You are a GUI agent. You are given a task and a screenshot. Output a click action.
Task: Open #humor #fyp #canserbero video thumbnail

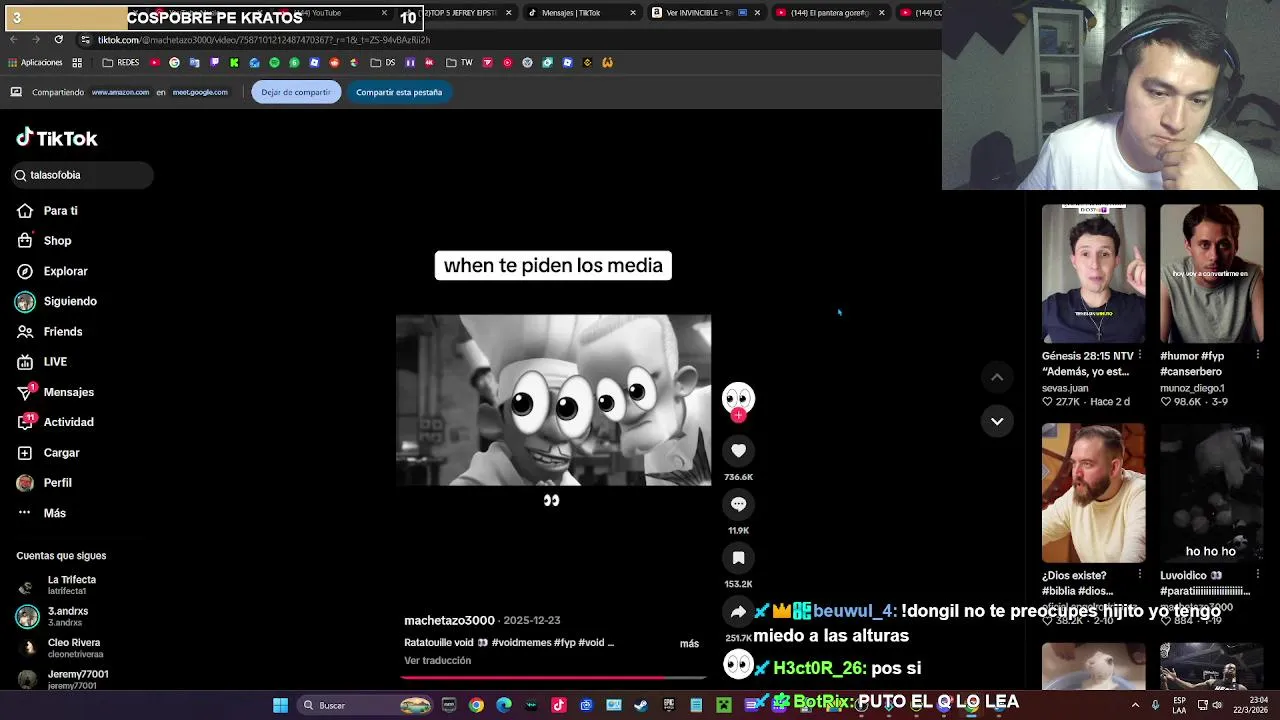1211,274
